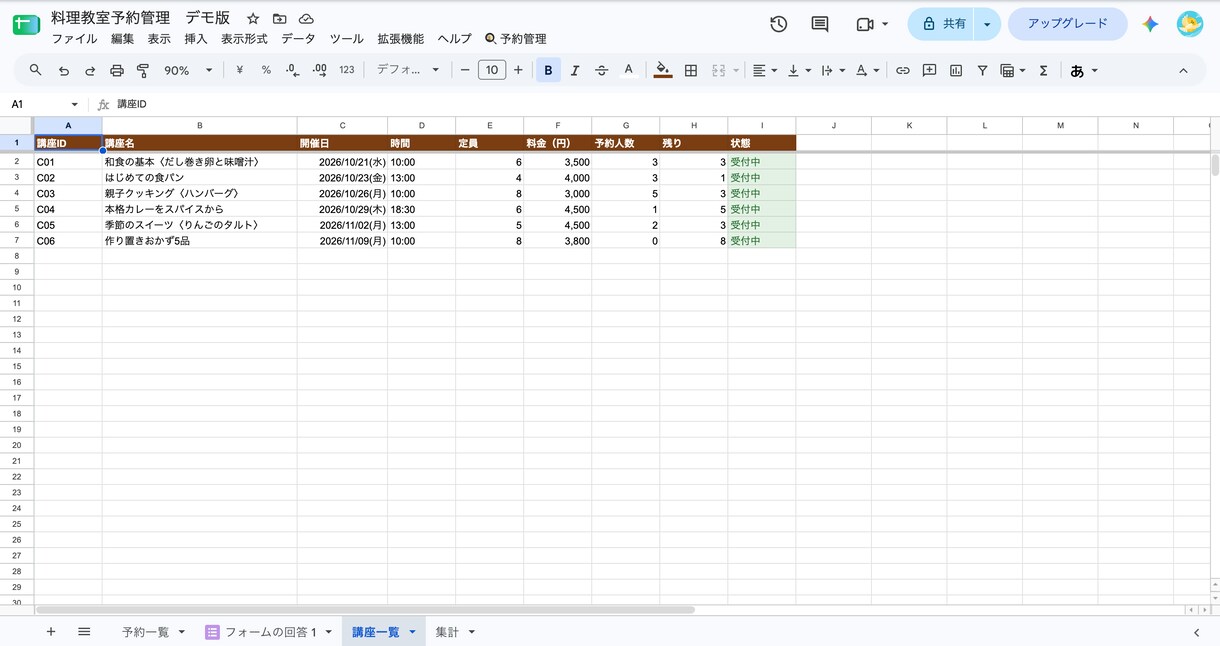The image size is (1220, 646).
Task: Click the search menus magnifier icon
Action: [x=36, y=70]
